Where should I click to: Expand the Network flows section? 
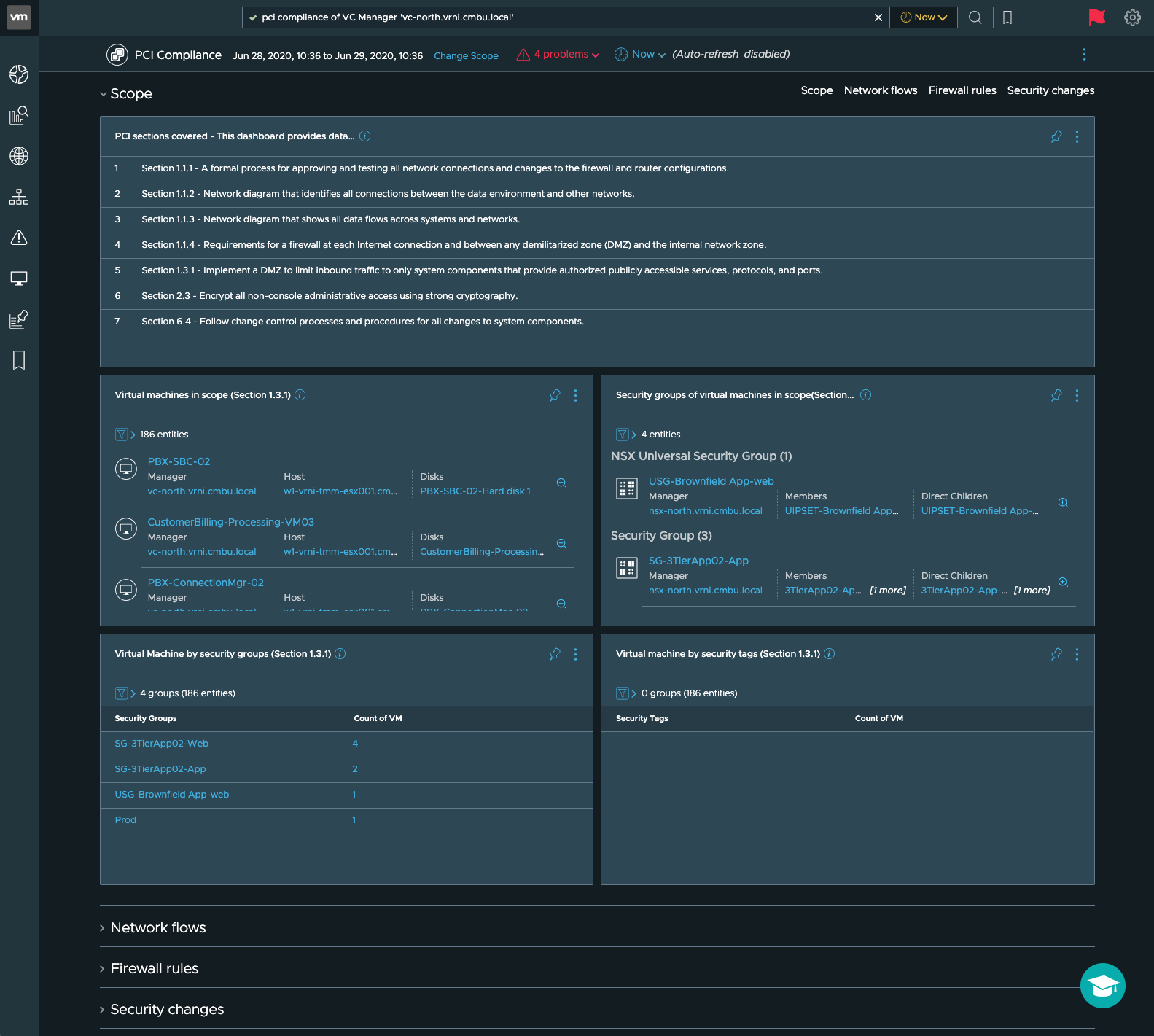[x=157, y=927]
